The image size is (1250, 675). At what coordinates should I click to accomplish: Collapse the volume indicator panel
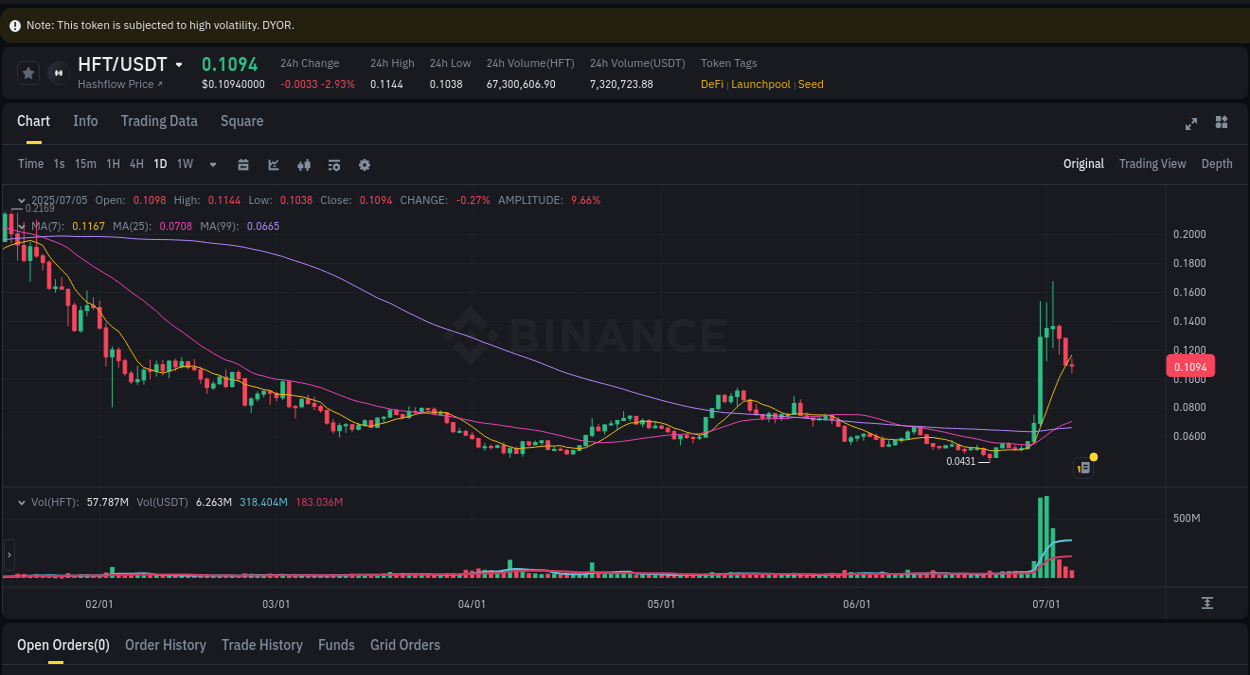click(x=22, y=502)
